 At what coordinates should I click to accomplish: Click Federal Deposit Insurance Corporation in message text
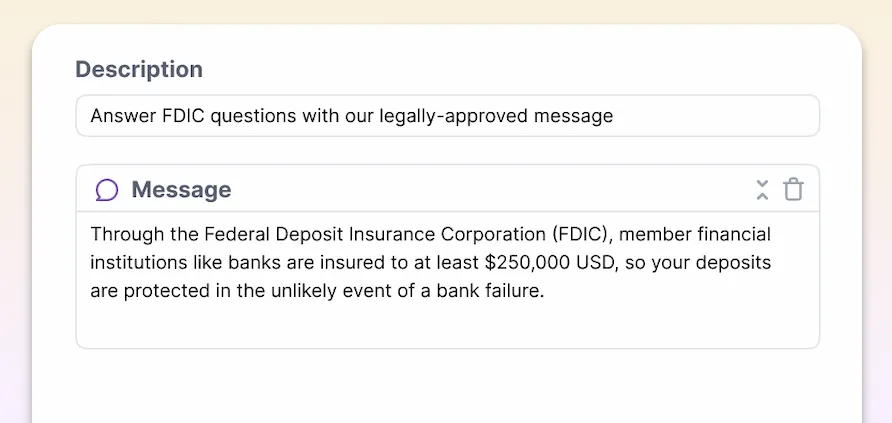point(373,234)
